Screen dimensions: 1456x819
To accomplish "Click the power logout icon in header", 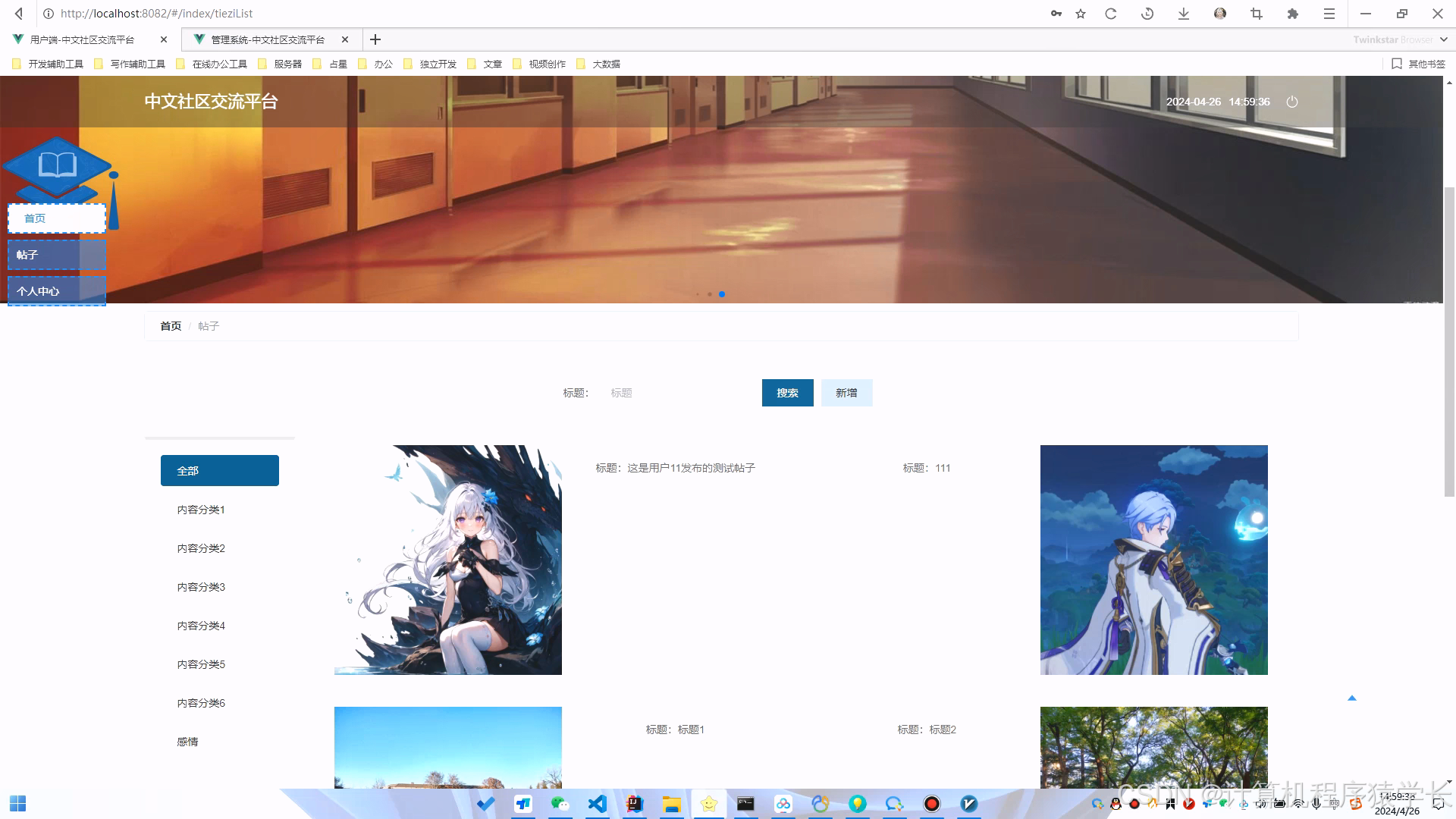I will tap(1292, 102).
